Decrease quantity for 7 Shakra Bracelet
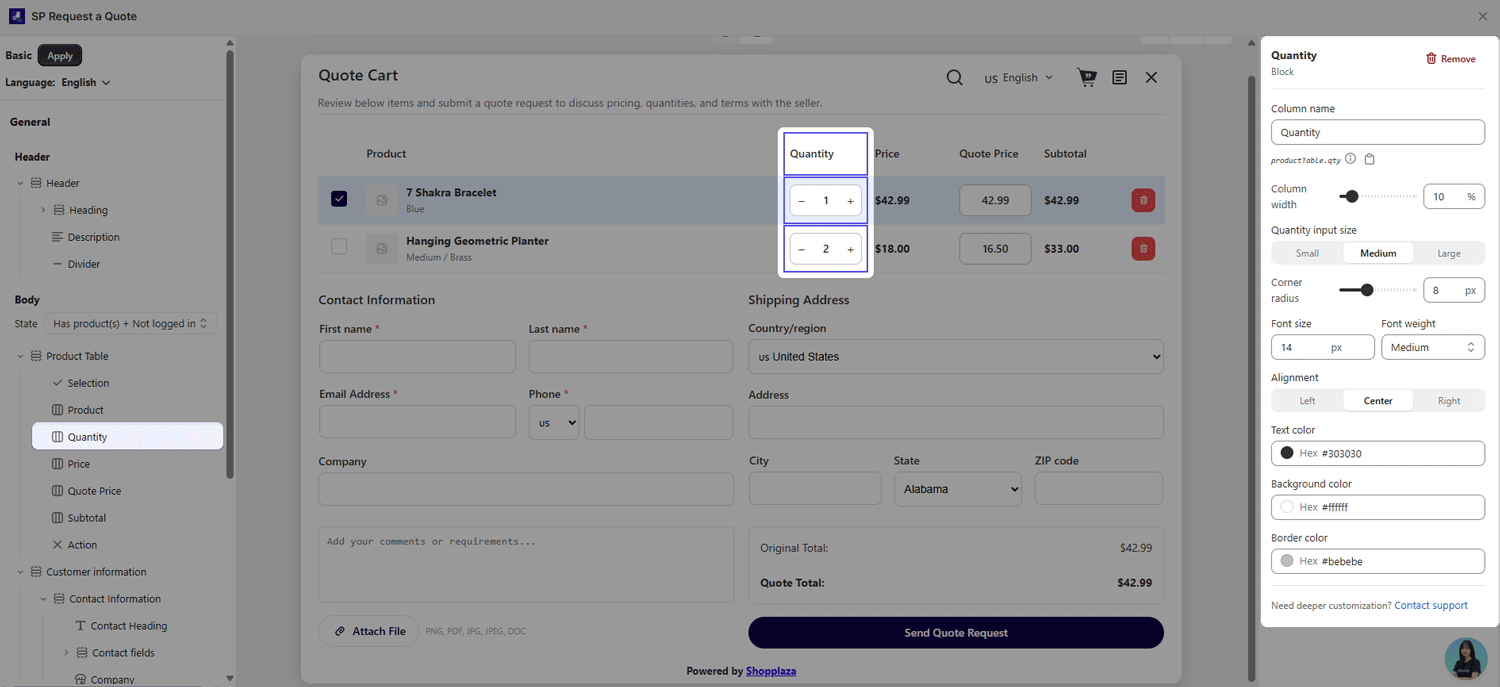This screenshot has width=1500, height=687. (x=802, y=201)
